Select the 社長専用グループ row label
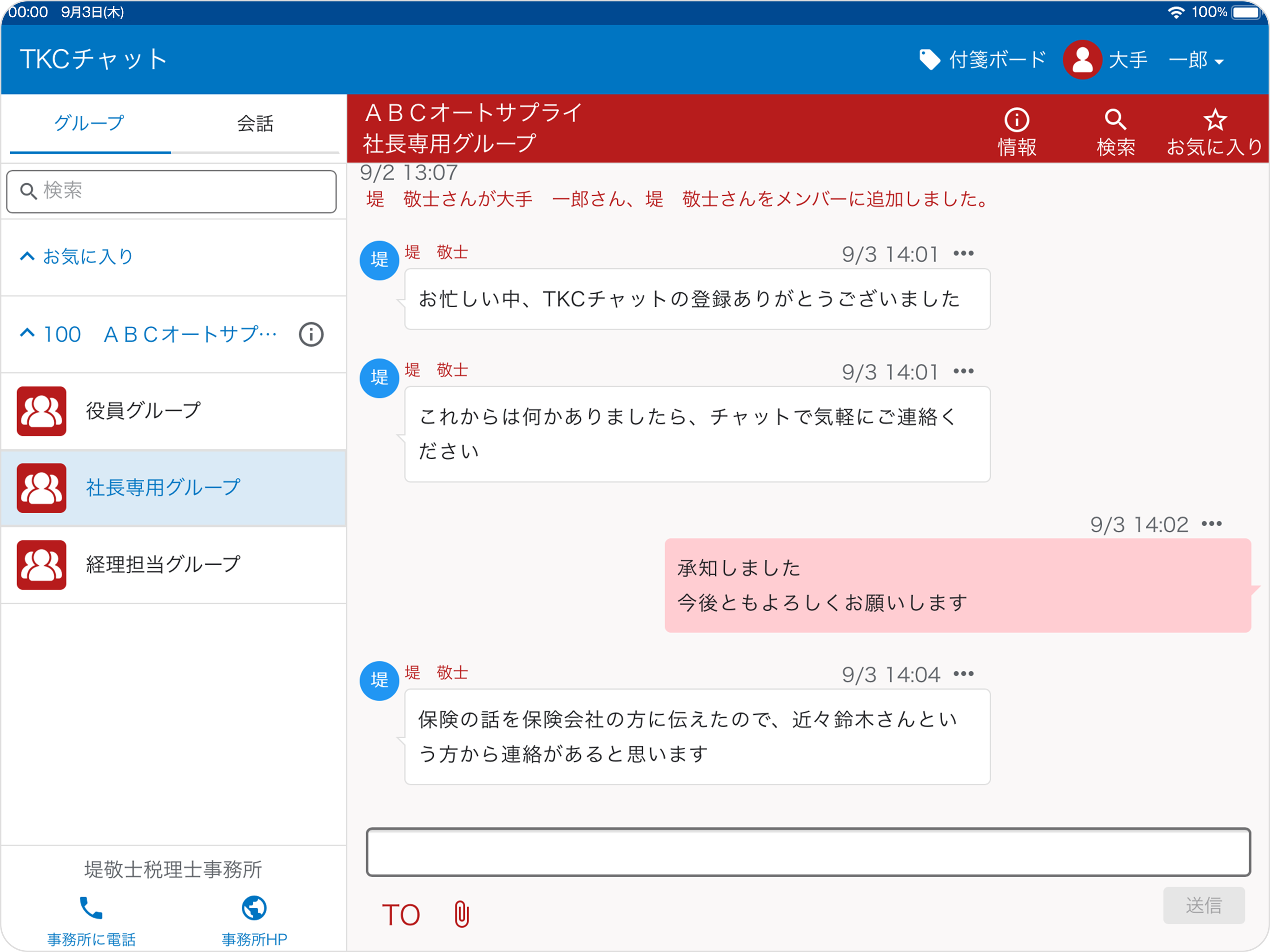The width and height of the screenshot is (1270, 952). [x=164, y=488]
